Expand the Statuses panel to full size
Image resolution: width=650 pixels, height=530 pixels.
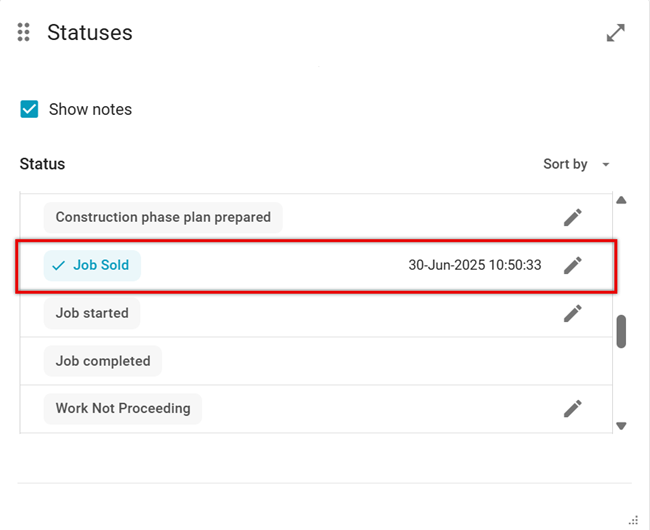pos(616,33)
